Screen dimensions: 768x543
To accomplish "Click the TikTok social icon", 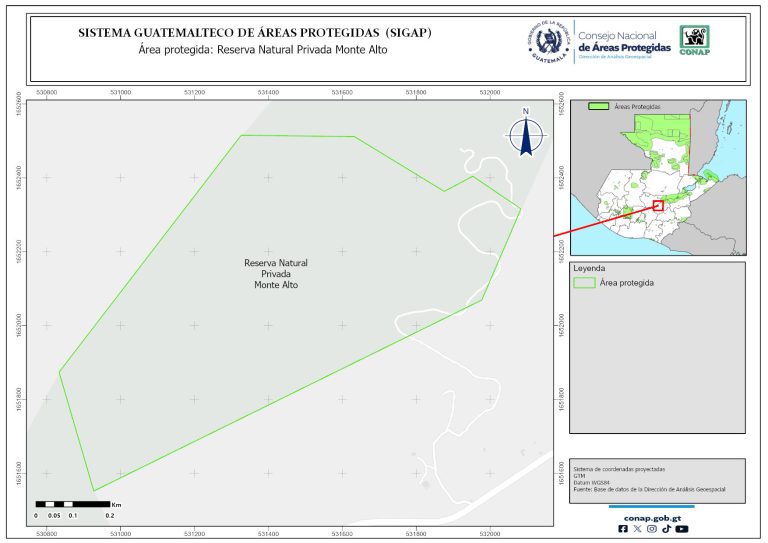I will pos(666,529).
